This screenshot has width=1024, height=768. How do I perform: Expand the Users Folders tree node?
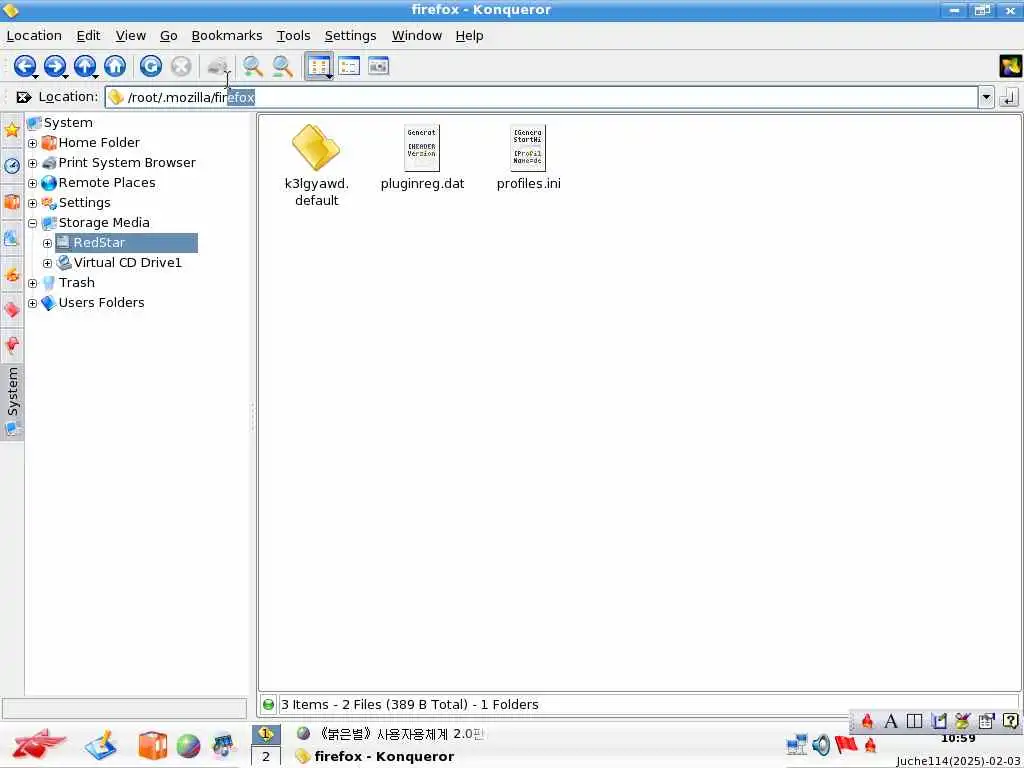(x=33, y=303)
